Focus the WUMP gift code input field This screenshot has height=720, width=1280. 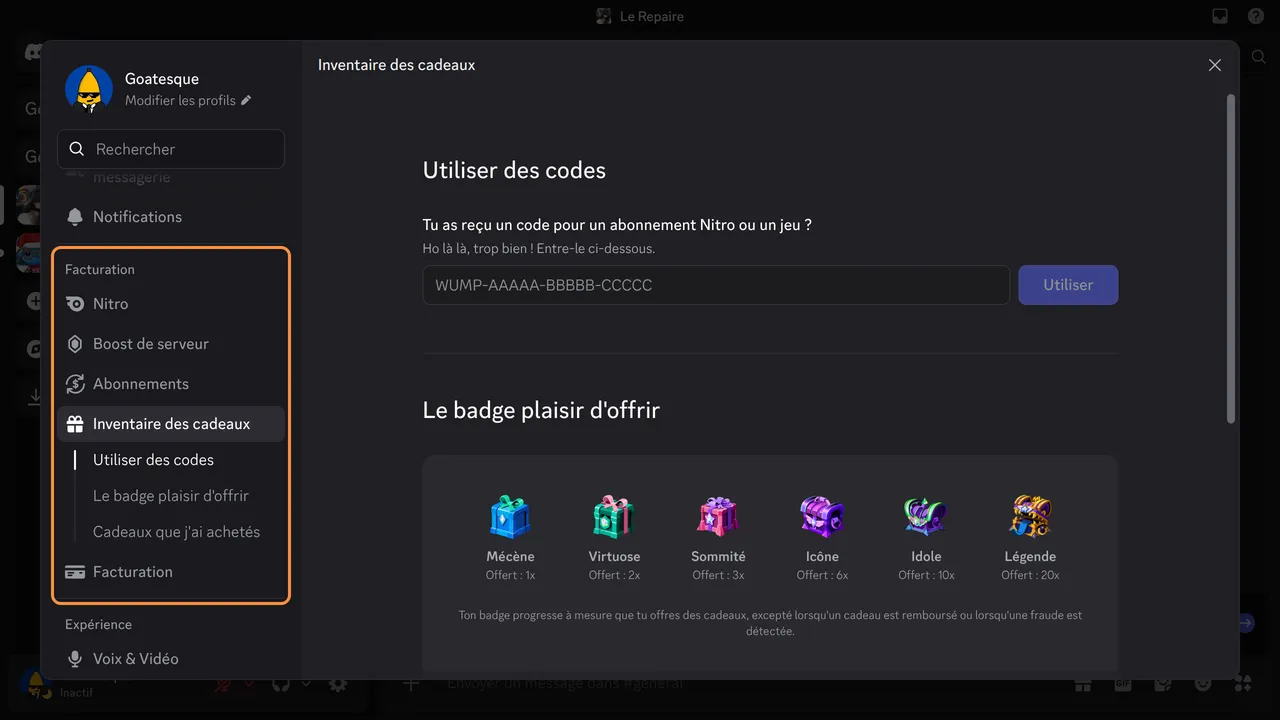click(716, 285)
